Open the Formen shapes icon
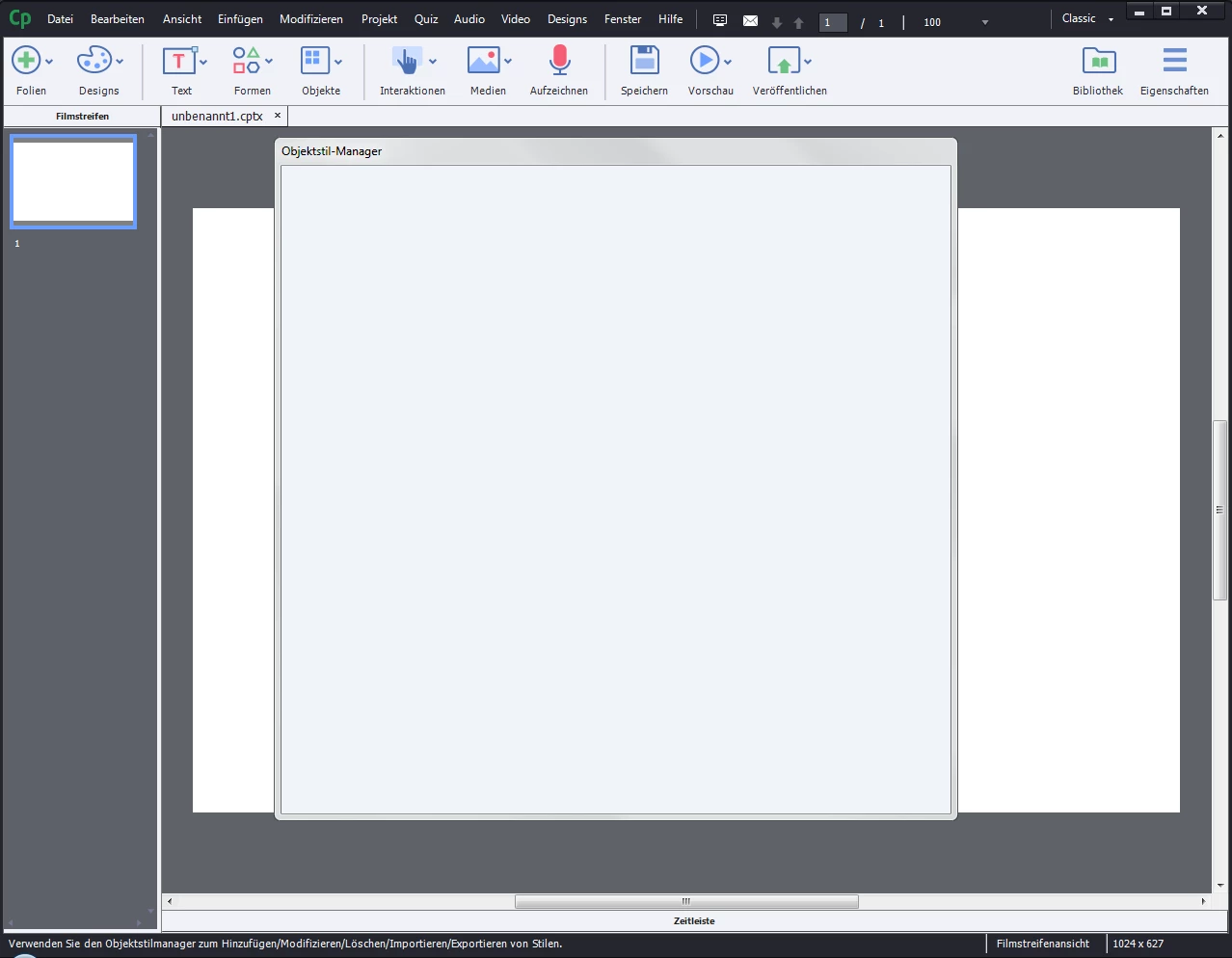Viewport: 1232px width, 958px height. click(x=247, y=61)
